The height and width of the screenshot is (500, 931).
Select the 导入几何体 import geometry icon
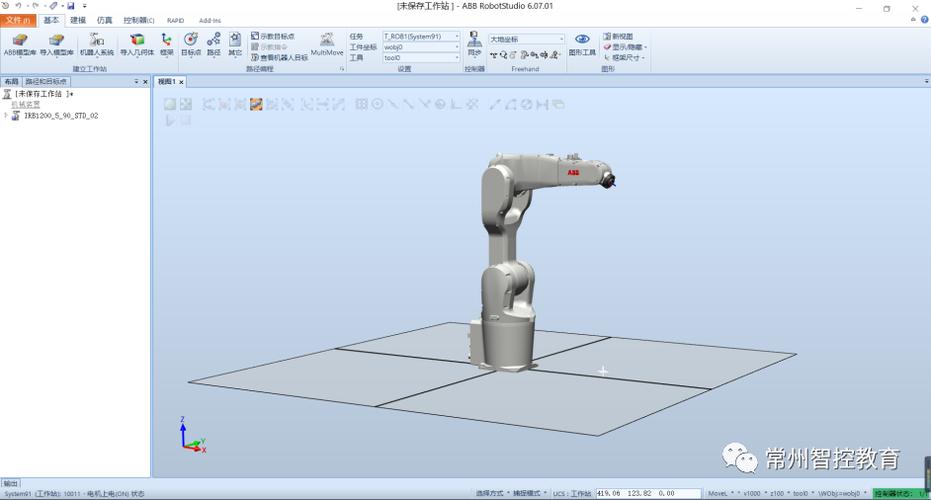[137, 45]
